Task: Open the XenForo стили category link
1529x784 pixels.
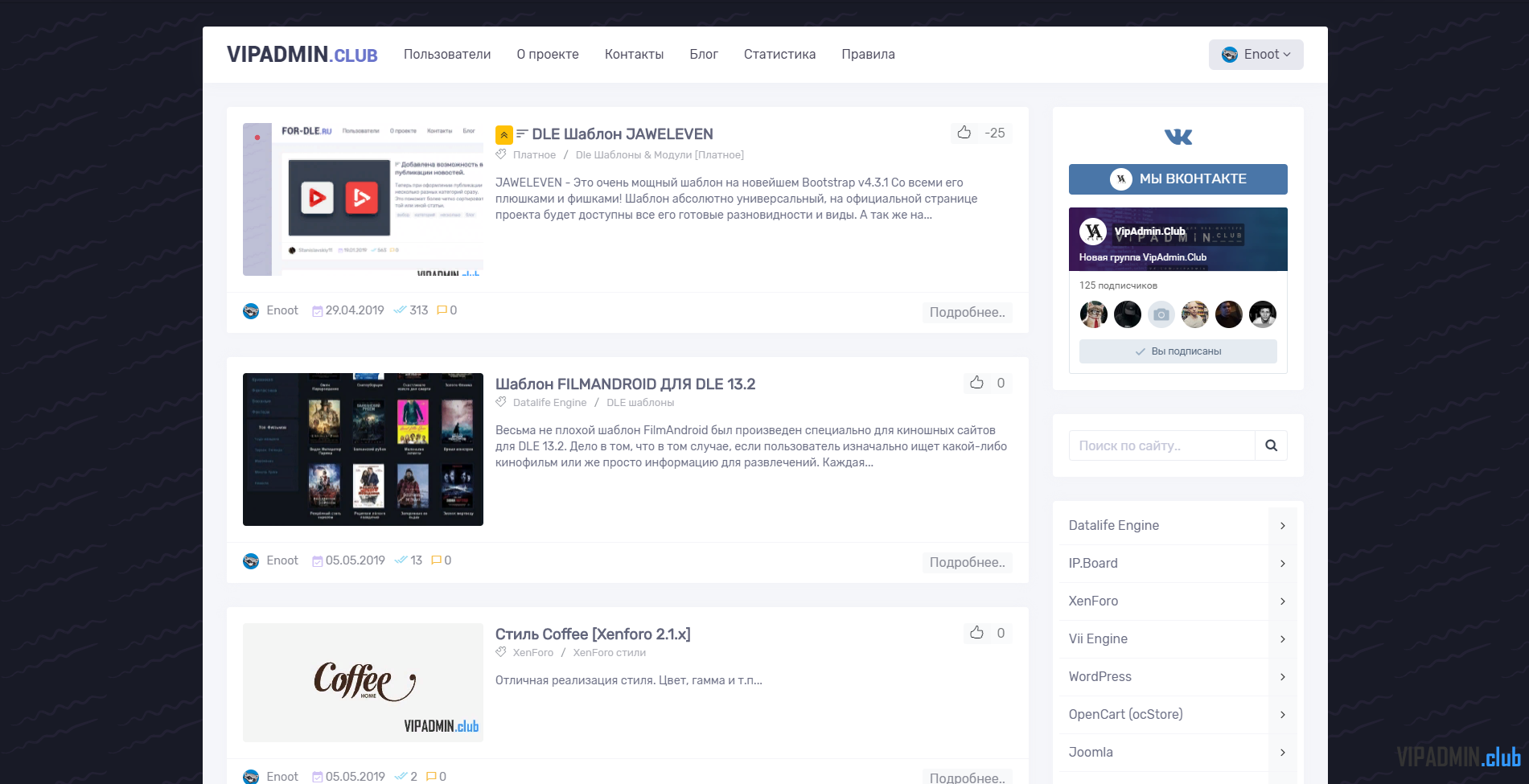Action: point(609,653)
